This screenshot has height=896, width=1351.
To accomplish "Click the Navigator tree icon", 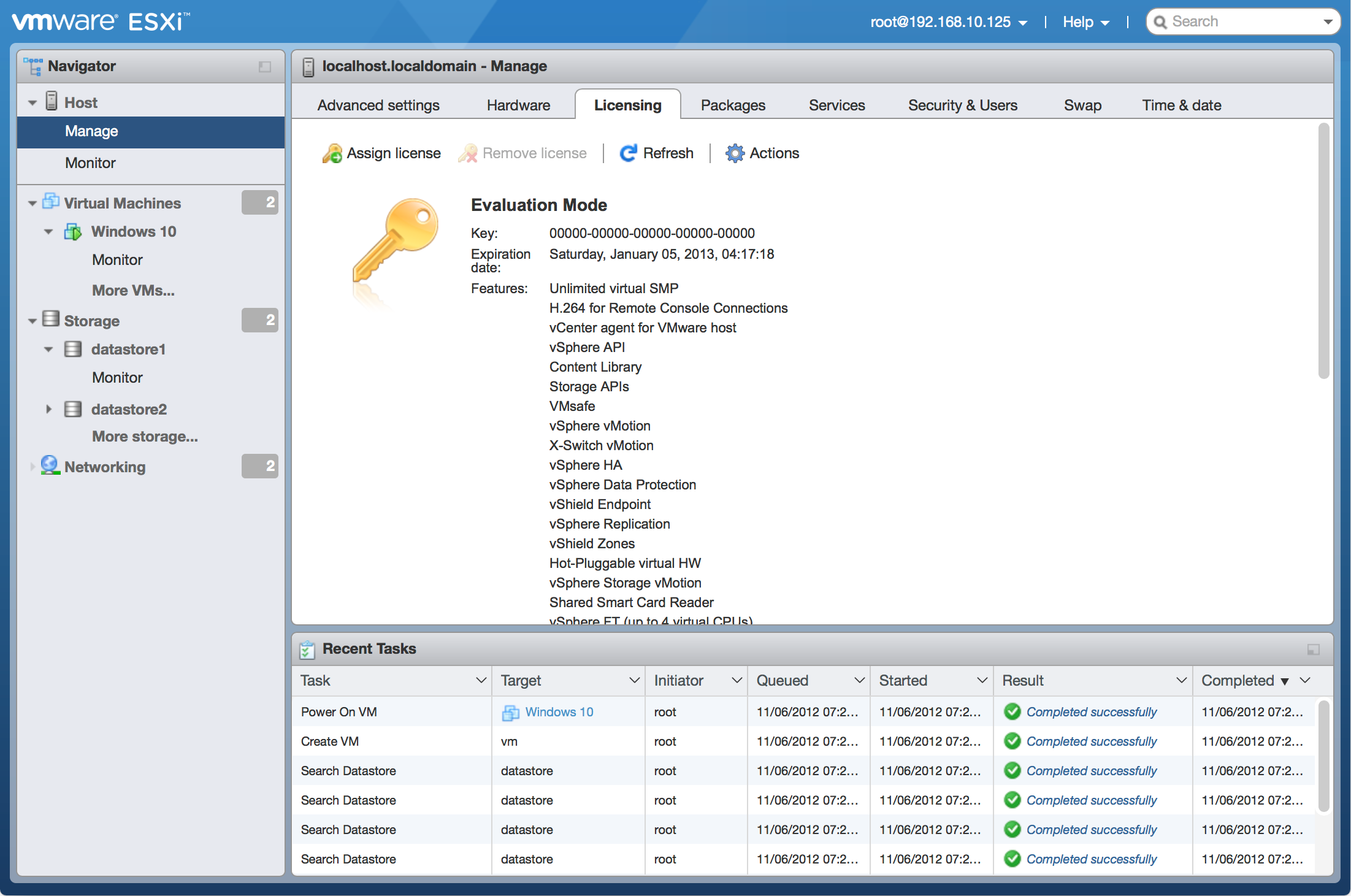I will pos(33,66).
